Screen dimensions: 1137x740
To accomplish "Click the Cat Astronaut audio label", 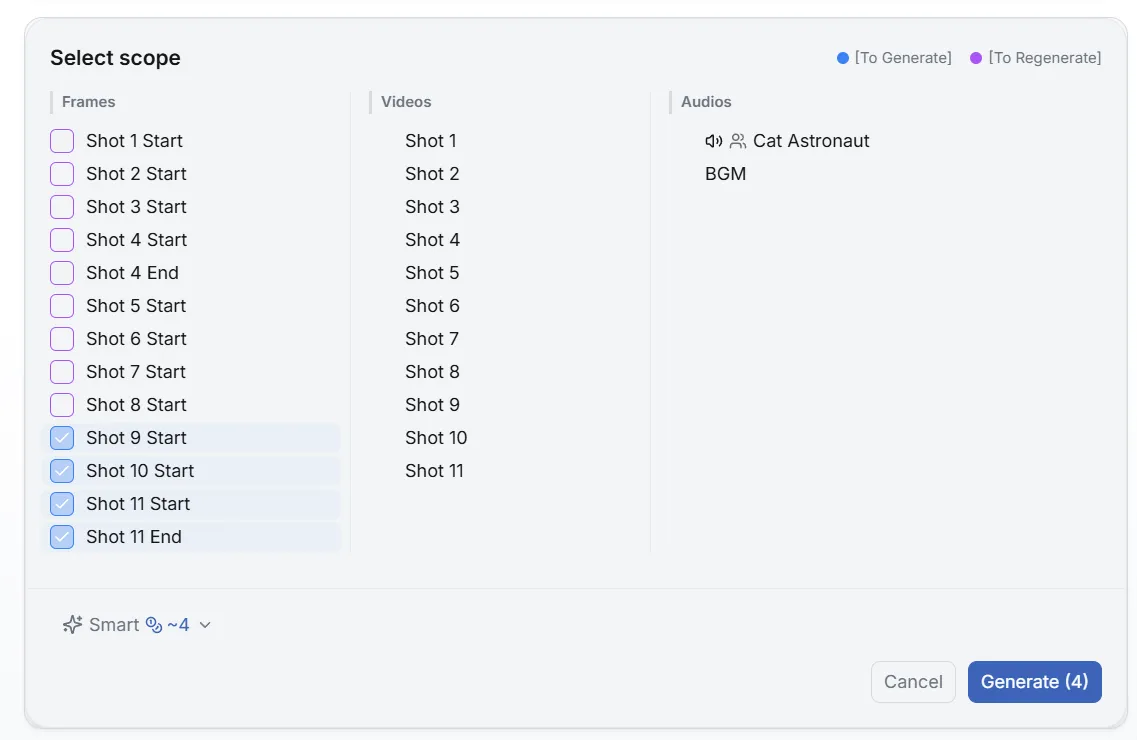I will [x=811, y=140].
